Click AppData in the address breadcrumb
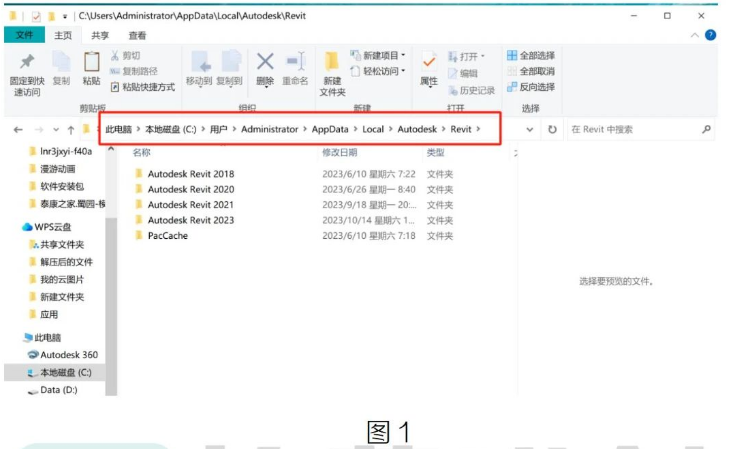735x449 pixels. click(x=330, y=129)
